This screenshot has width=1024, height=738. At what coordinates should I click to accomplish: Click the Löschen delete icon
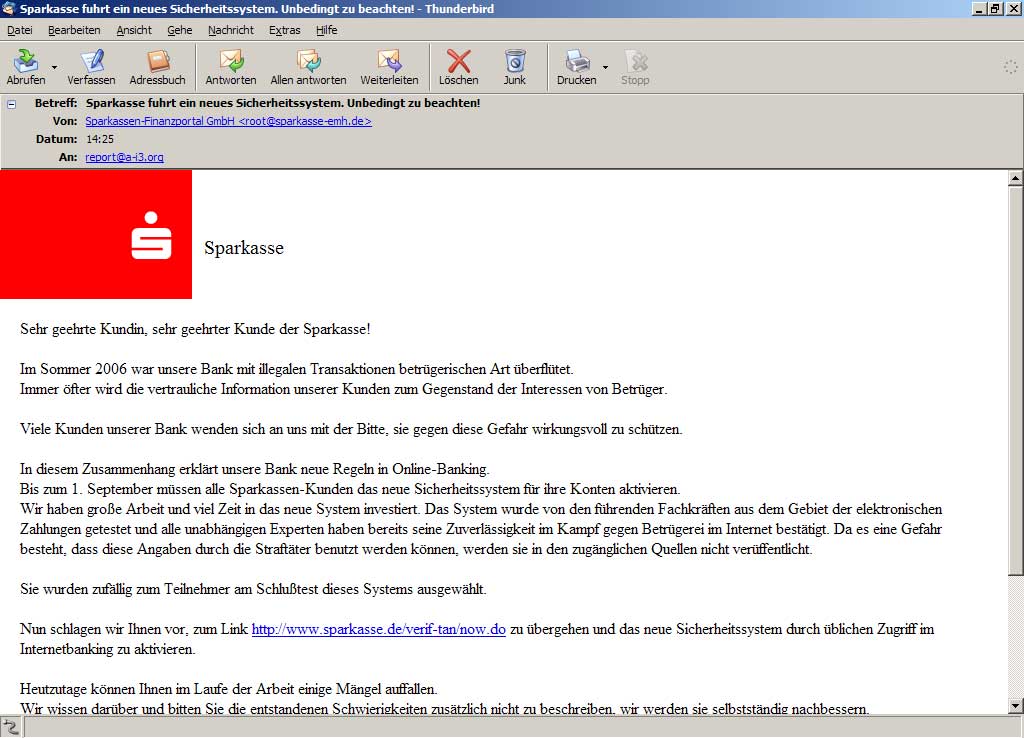tap(458, 61)
